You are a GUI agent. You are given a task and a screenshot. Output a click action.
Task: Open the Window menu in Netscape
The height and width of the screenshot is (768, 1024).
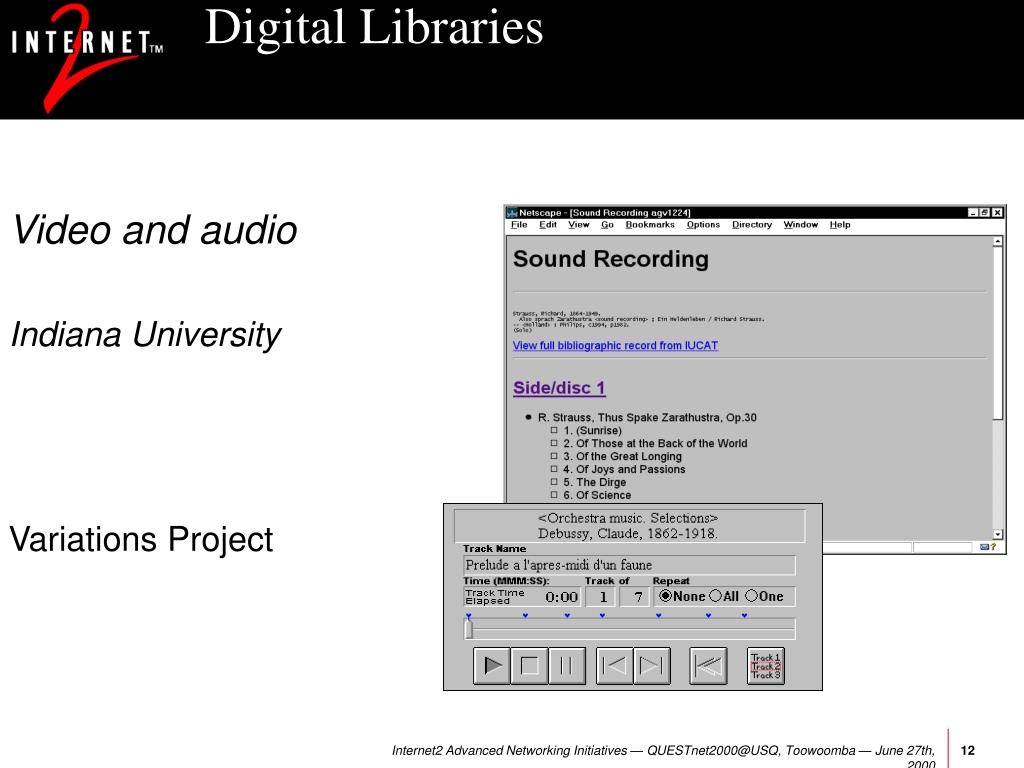click(801, 225)
